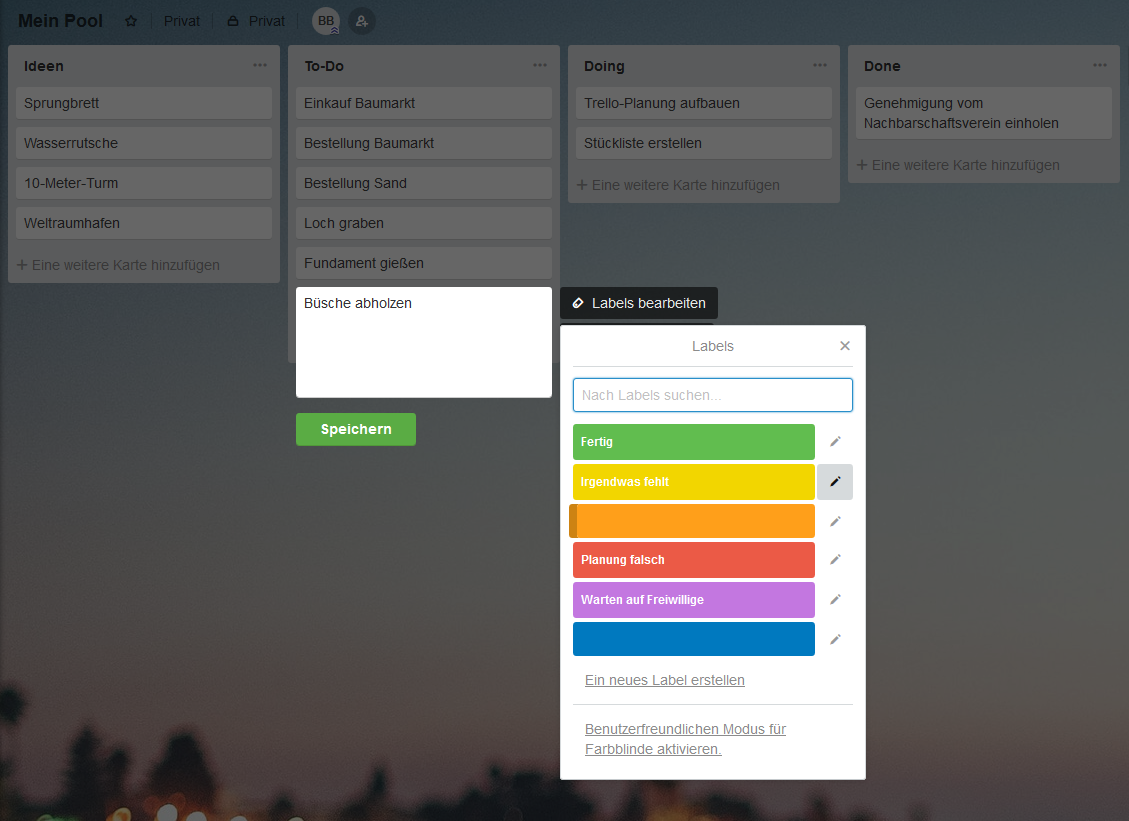Edit the orange label via pencil icon
The image size is (1129, 821).
coord(835,521)
